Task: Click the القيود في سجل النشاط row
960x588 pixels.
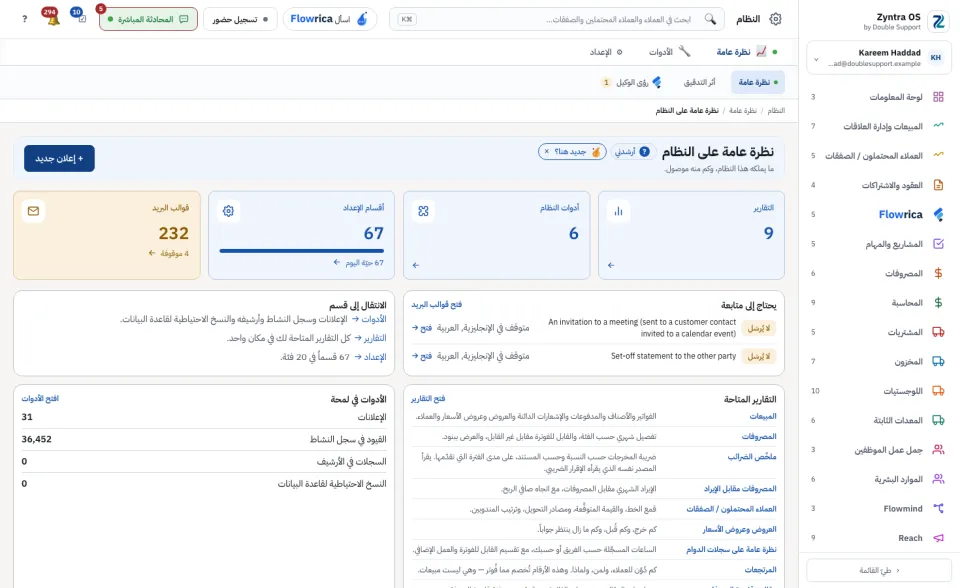Action: pyautogui.click(x=204, y=439)
